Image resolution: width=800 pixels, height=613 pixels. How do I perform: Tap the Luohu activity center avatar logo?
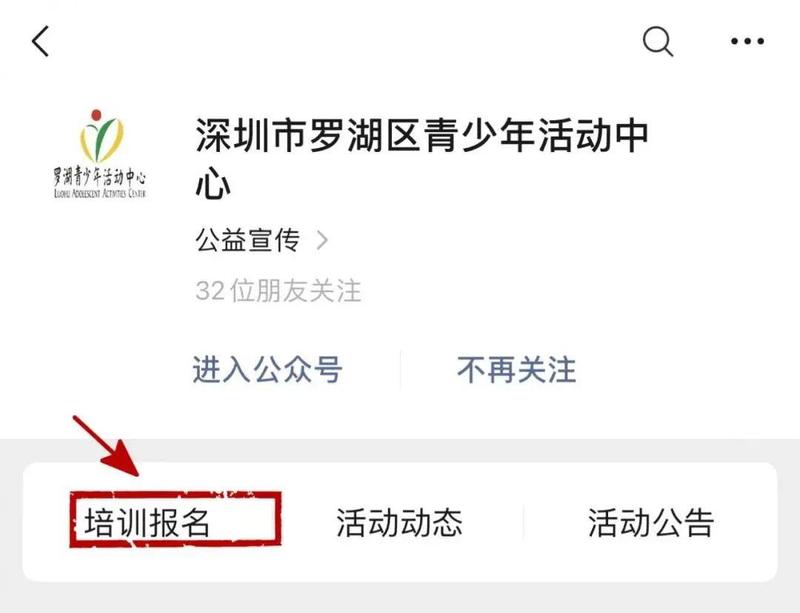point(100,154)
